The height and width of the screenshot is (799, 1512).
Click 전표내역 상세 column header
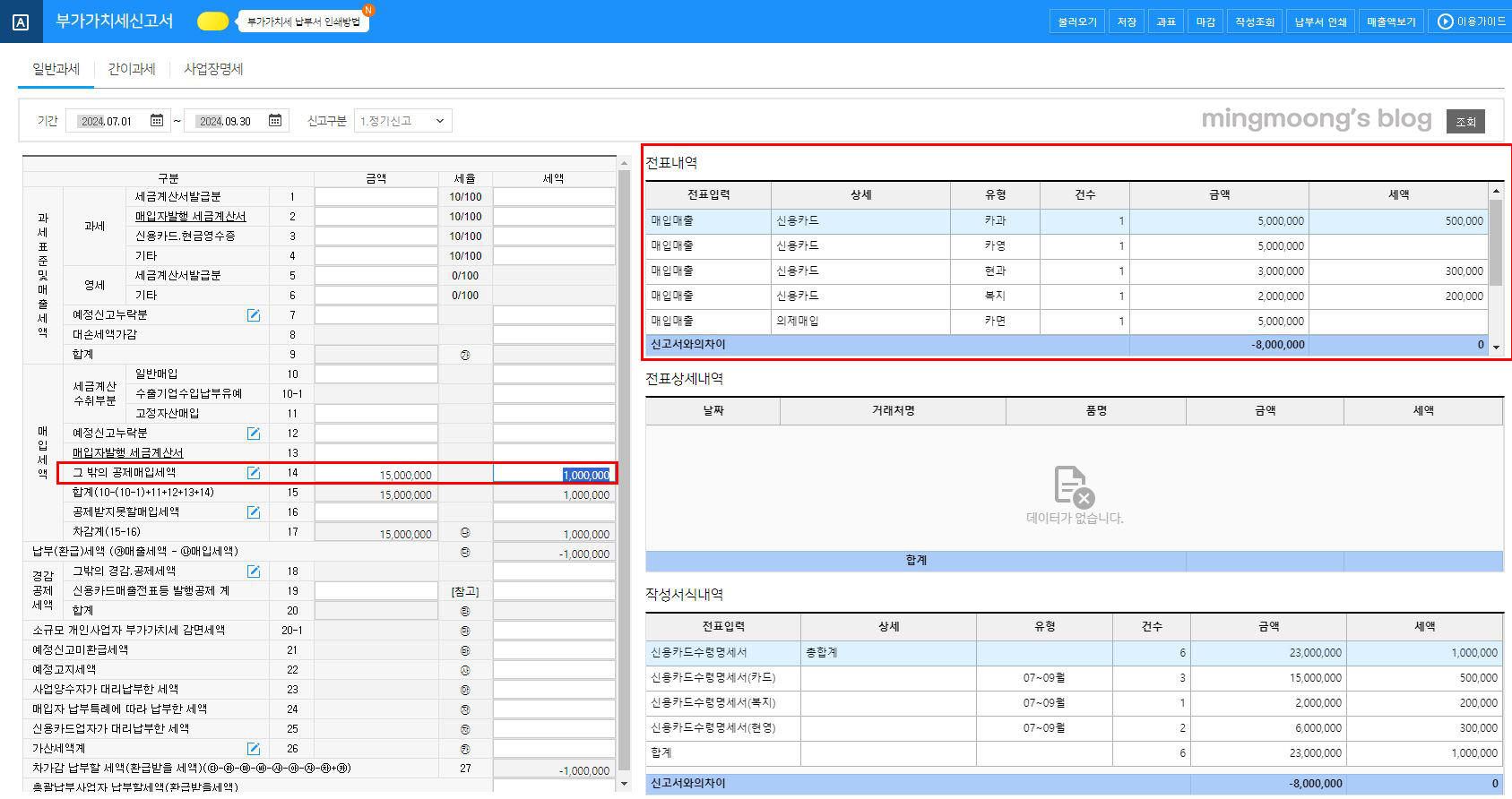(x=860, y=194)
